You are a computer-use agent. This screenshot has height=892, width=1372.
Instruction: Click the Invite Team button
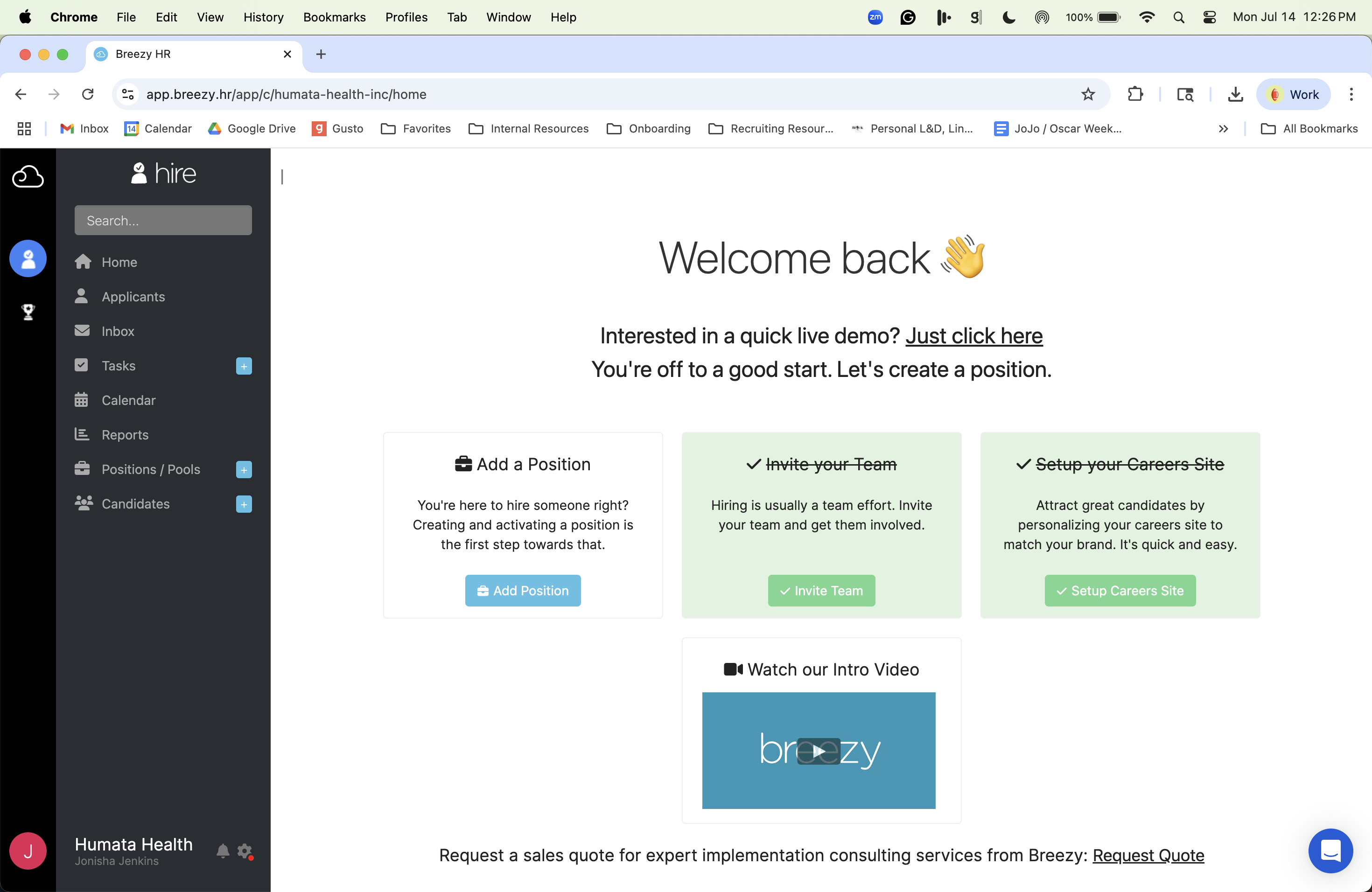click(x=821, y=591)
